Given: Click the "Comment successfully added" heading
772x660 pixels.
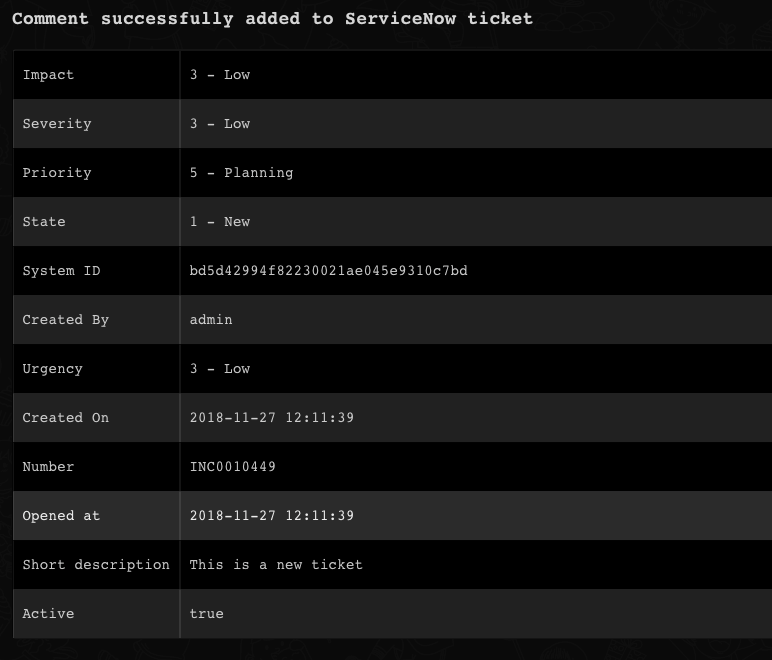Looking at the screenshot, I should [272, 18].
